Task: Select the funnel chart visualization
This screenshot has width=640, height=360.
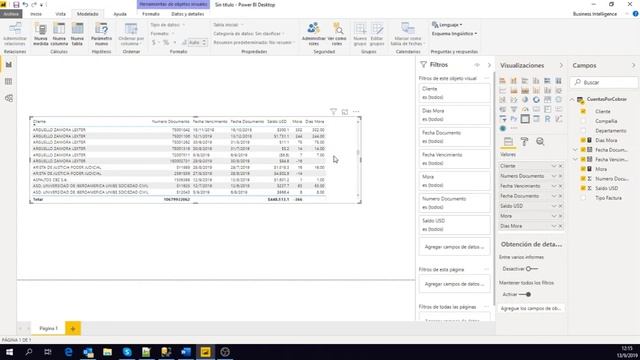Action: [x=514, y=109]
